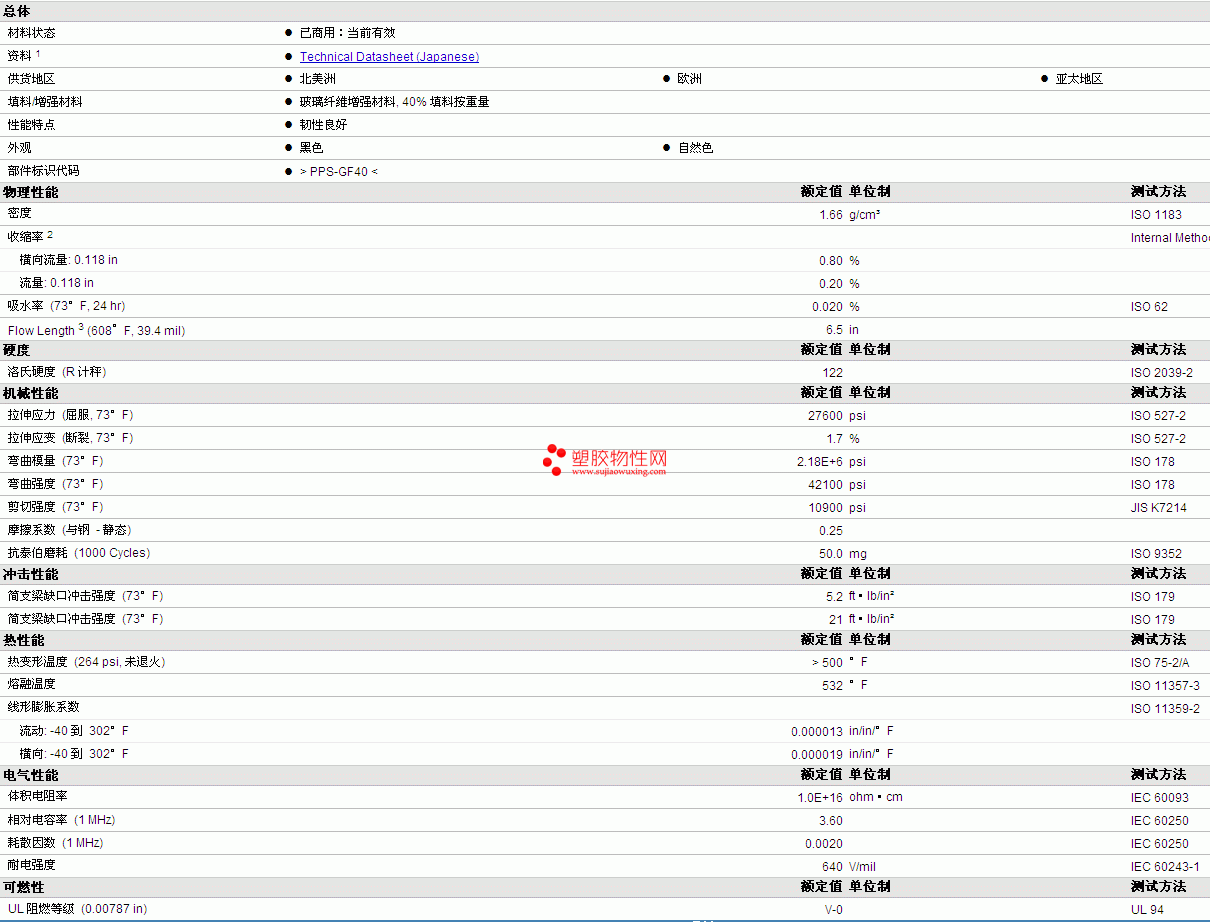Select the 总体 section header

tap(17, 11)
